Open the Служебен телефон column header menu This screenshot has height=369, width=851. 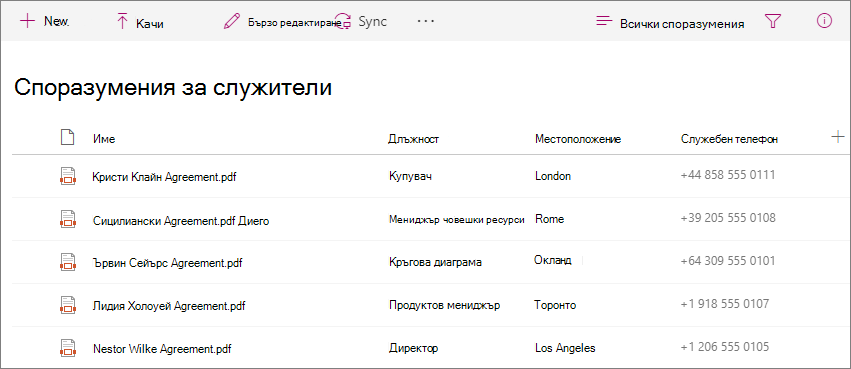729,139
